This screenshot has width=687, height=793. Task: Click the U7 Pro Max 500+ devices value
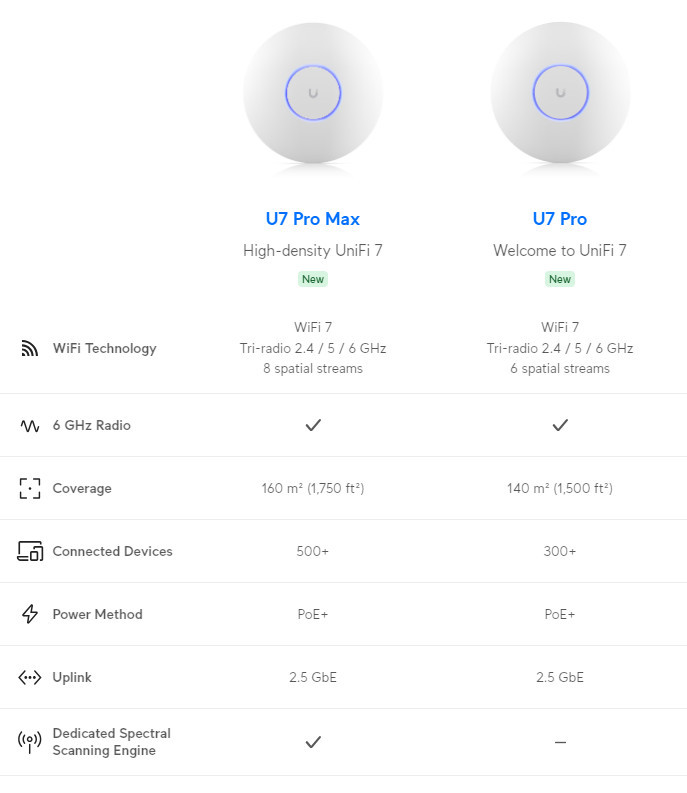click(313, 552)
